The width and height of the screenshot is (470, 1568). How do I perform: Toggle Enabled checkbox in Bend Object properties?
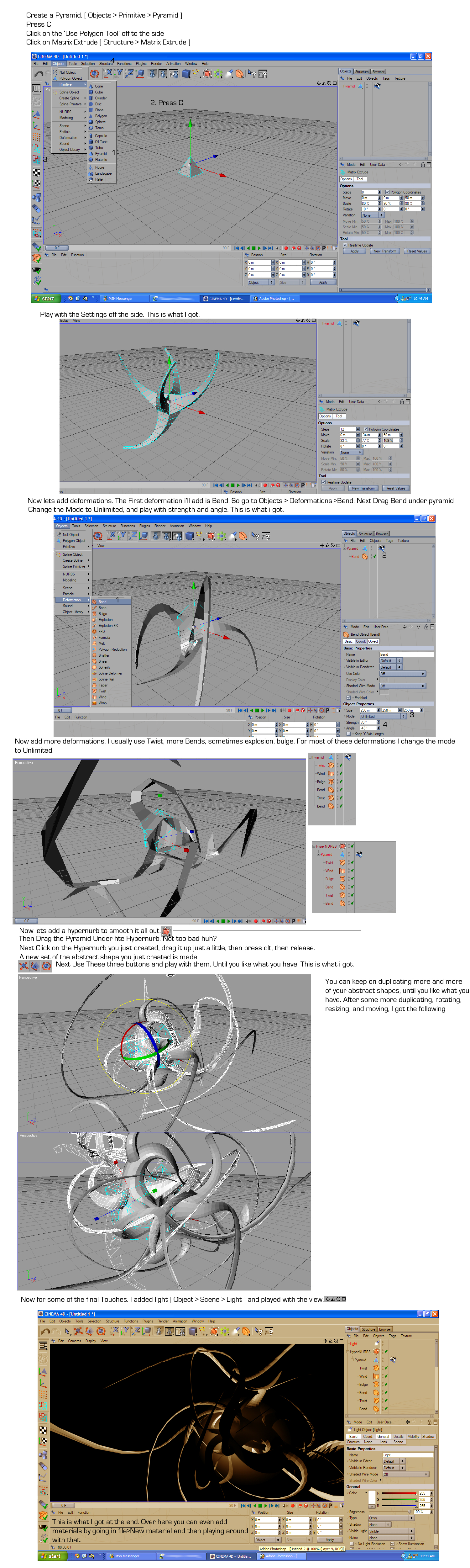[x=349, y=697]
